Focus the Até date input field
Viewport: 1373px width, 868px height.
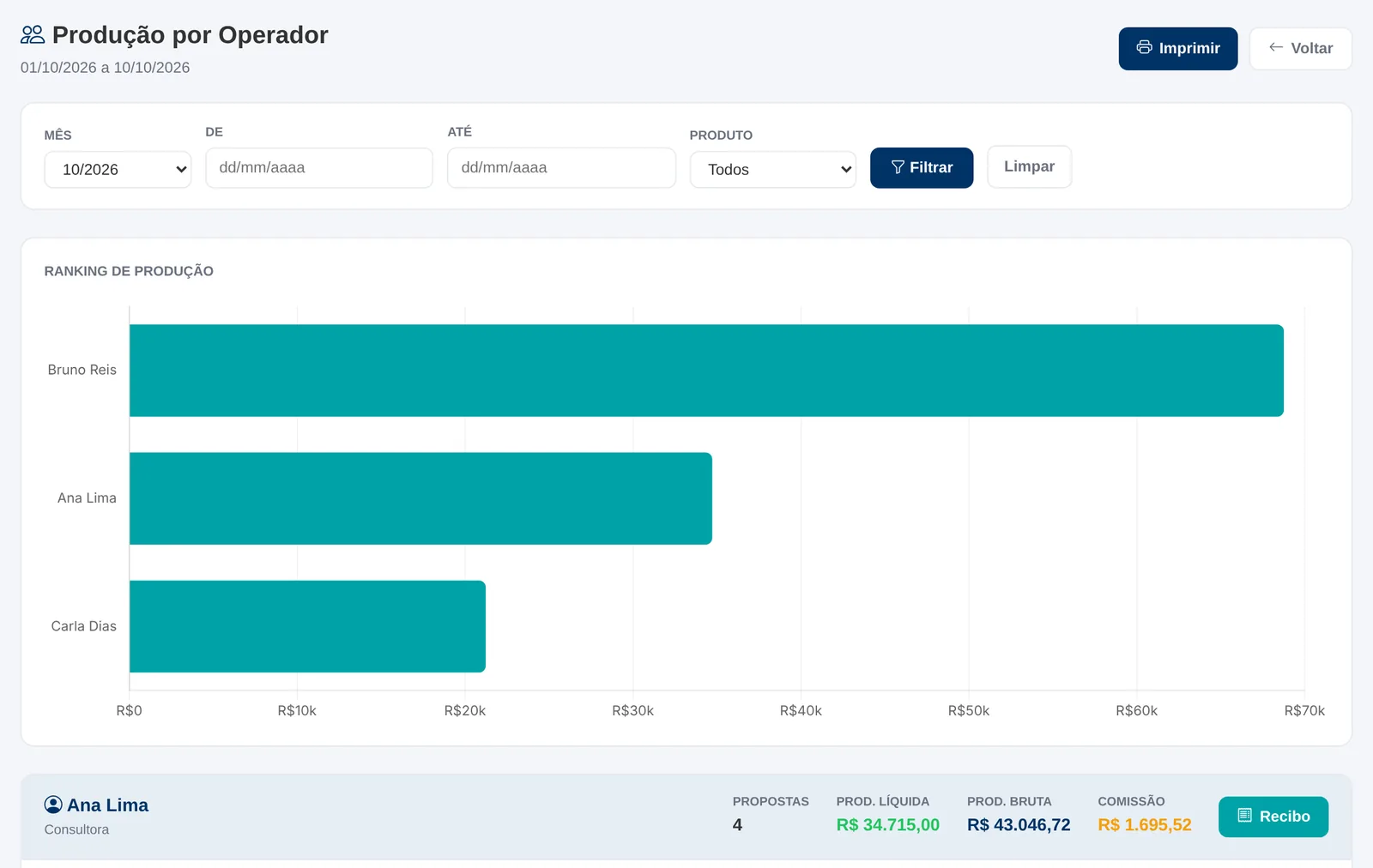click(561, 167)
